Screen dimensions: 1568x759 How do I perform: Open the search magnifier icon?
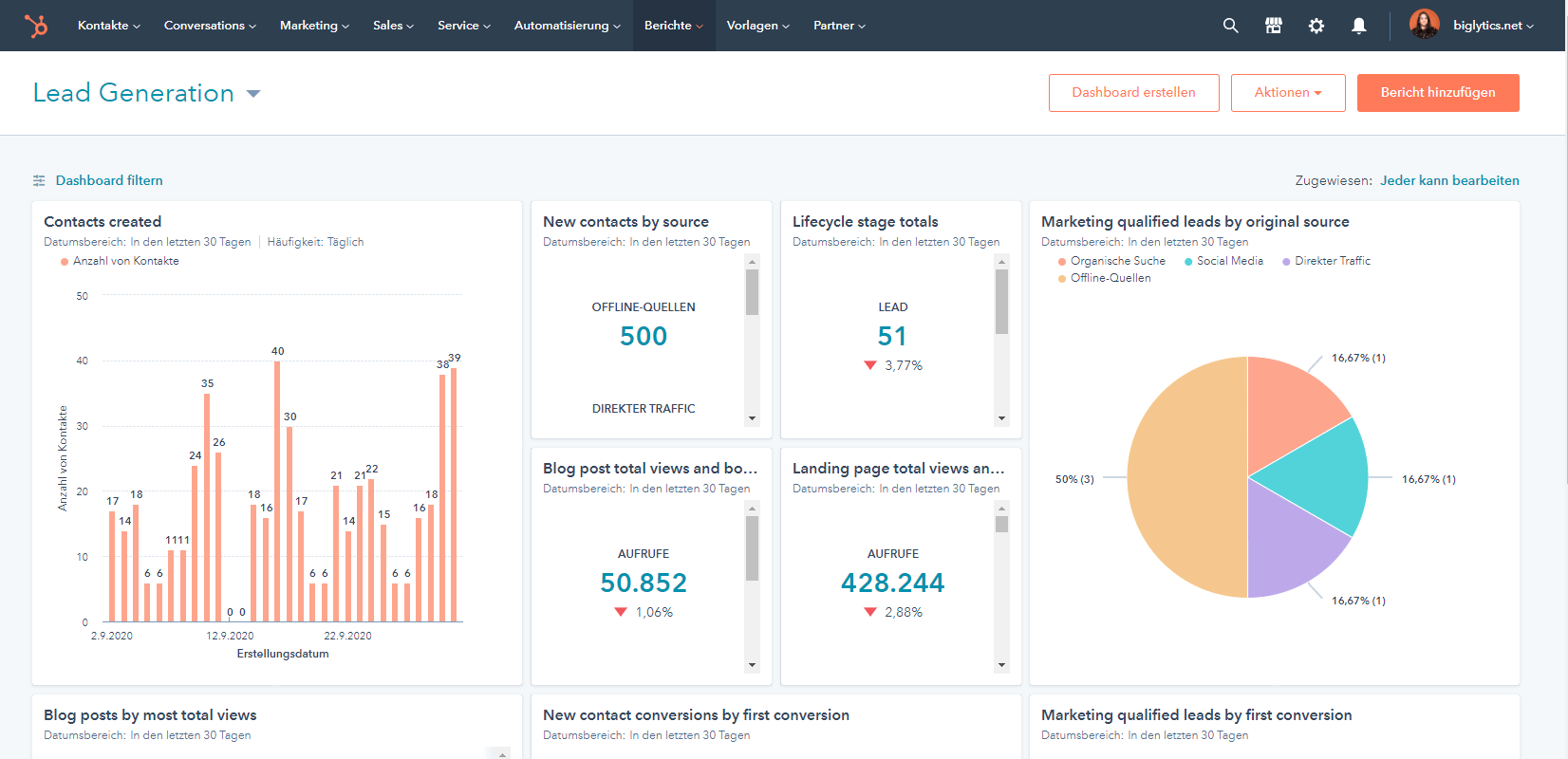(1230, 26)
